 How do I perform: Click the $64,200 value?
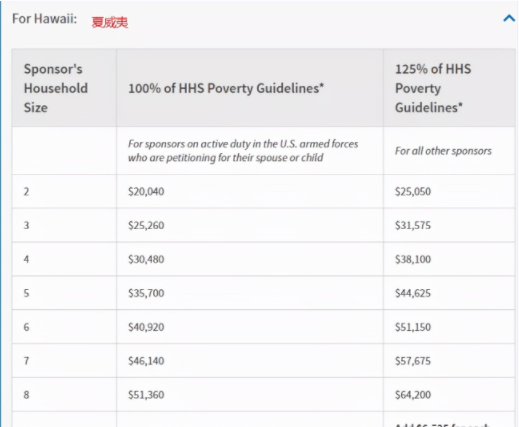tap(413, 395)
